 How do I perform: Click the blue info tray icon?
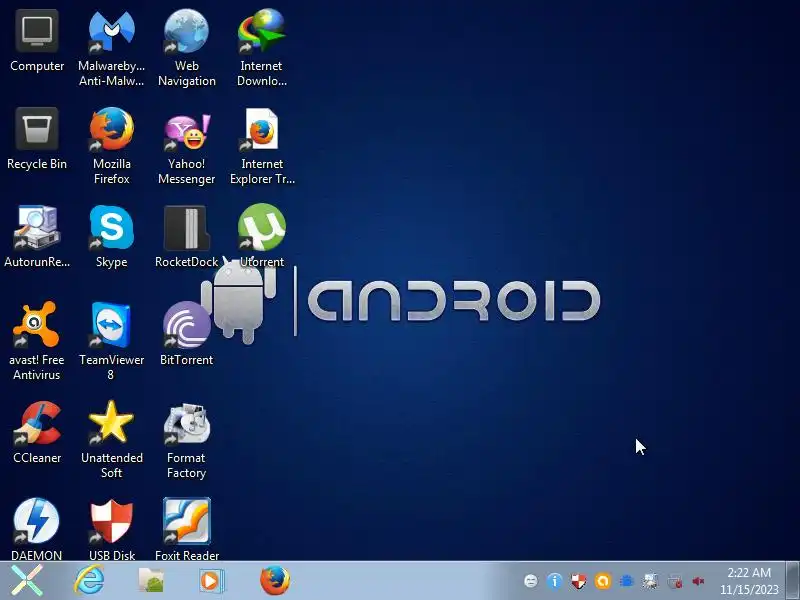[x=555, y=581]
